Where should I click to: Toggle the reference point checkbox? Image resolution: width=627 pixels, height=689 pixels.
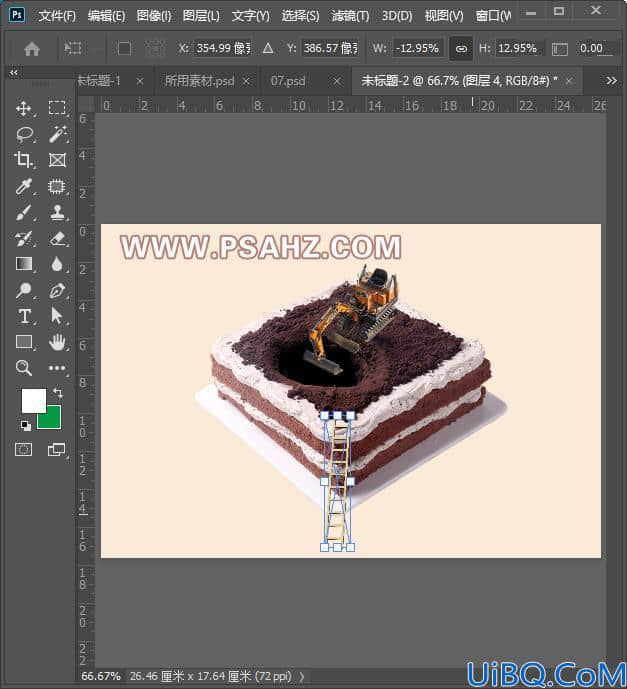[x=124, y=48]
